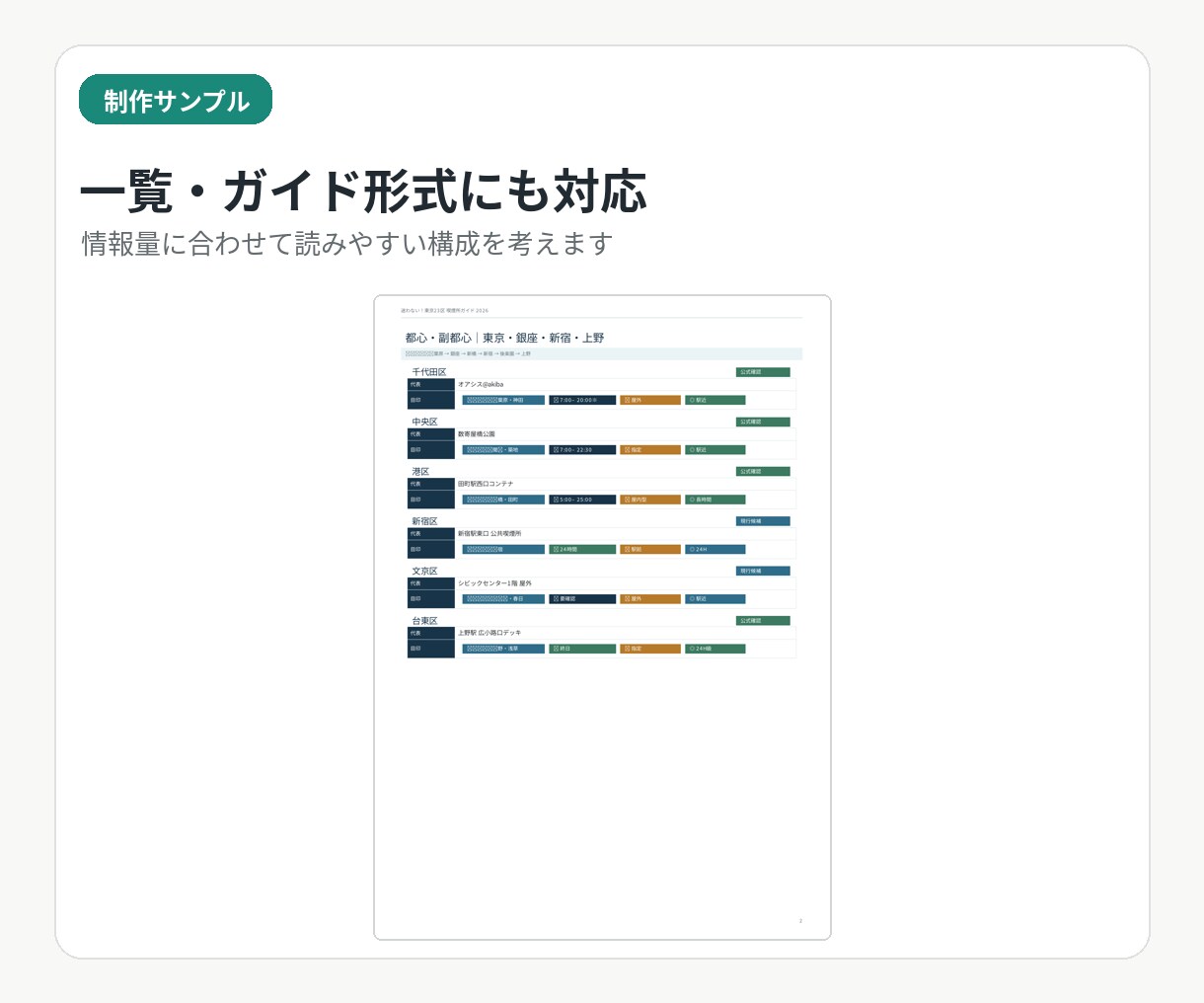Click the 7:00–20:00 hours tag
Viewport: 1204px width, 1003px height.
coord(582,400)
